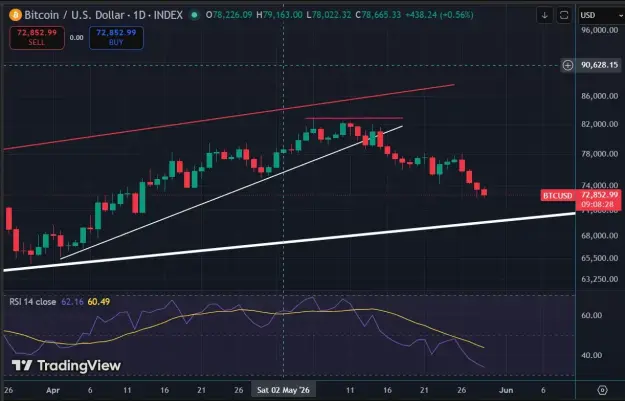
Task: Select Bitcoin / U.S. Dollar symbol title
Action: [75, 15]
